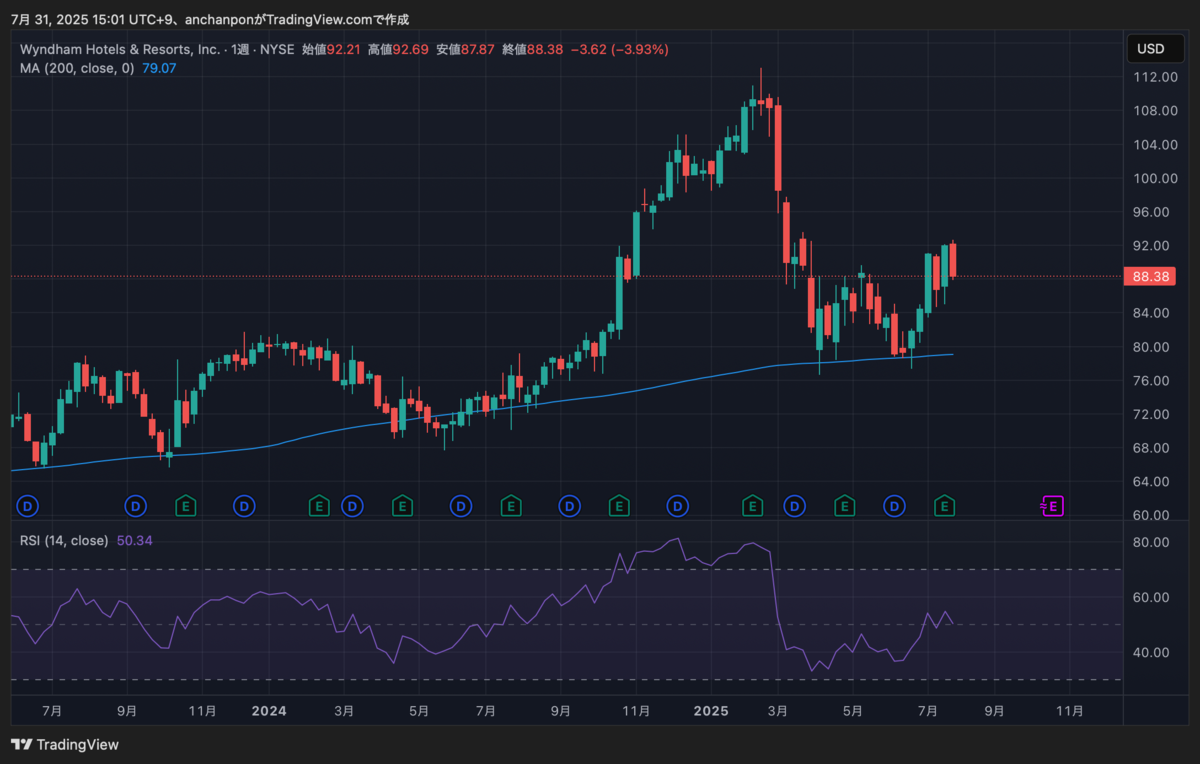Open the late April 2024 earnings E marker
Screen dimensions: 1200x764
(x=402, y=506)
